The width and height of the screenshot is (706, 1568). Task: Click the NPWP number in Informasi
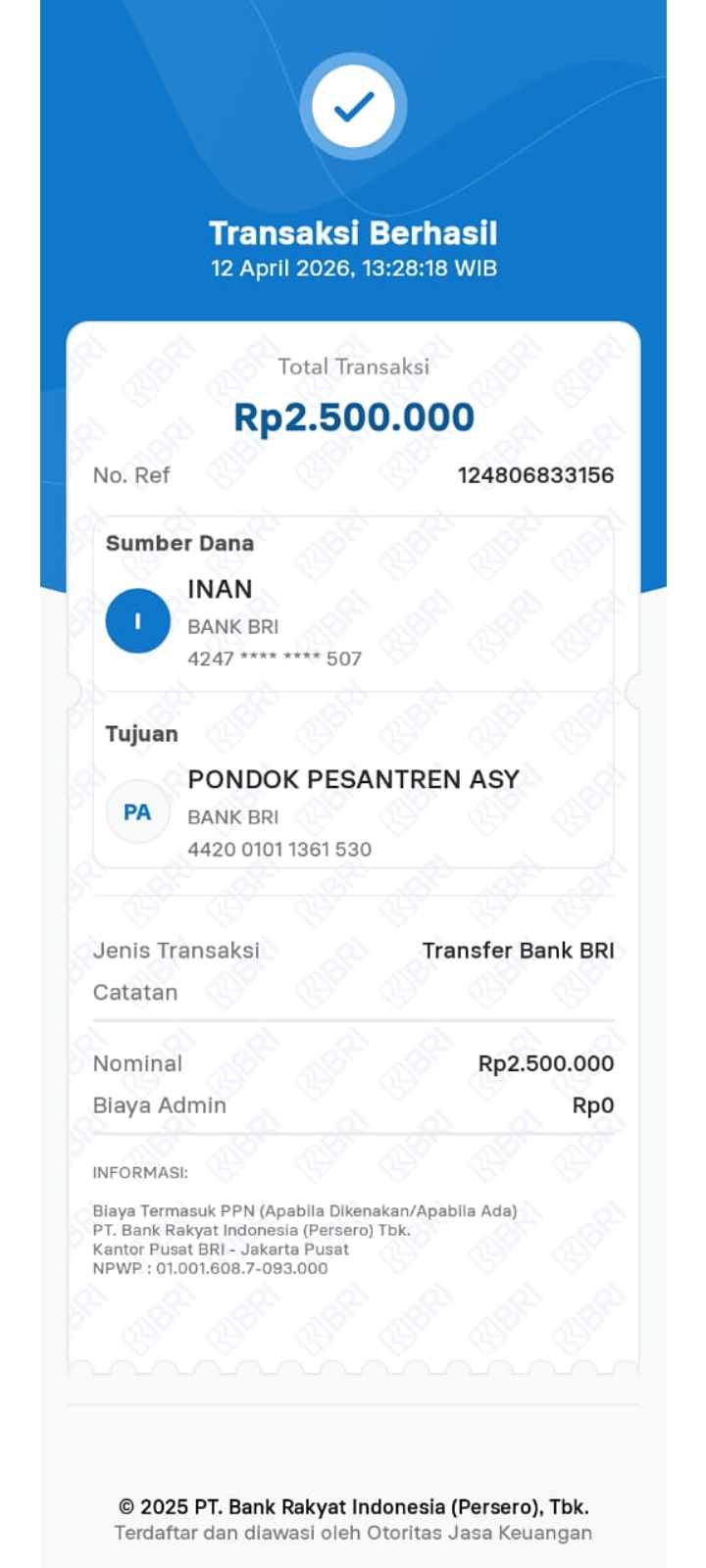click(x=241, y=1268)
